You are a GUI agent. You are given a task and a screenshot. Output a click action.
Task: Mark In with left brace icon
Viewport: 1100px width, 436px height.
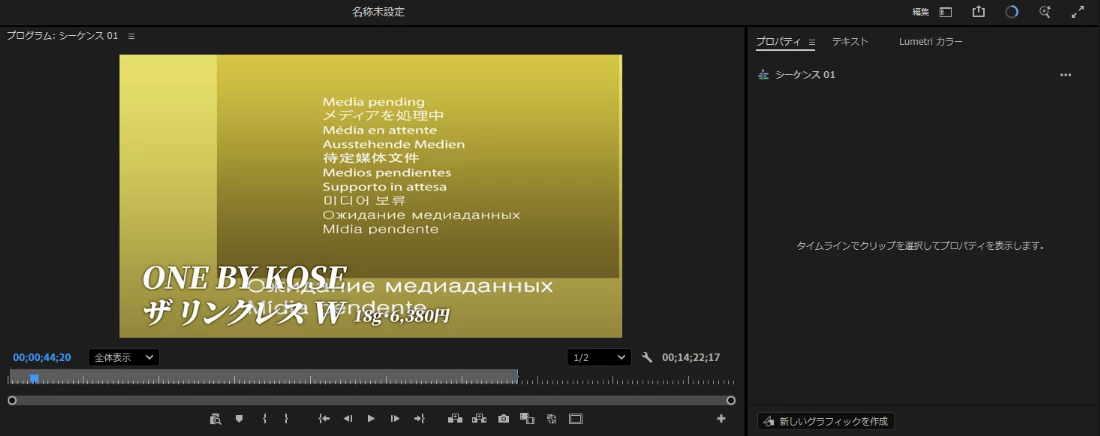pyautogui.click(x=264, y=419)
